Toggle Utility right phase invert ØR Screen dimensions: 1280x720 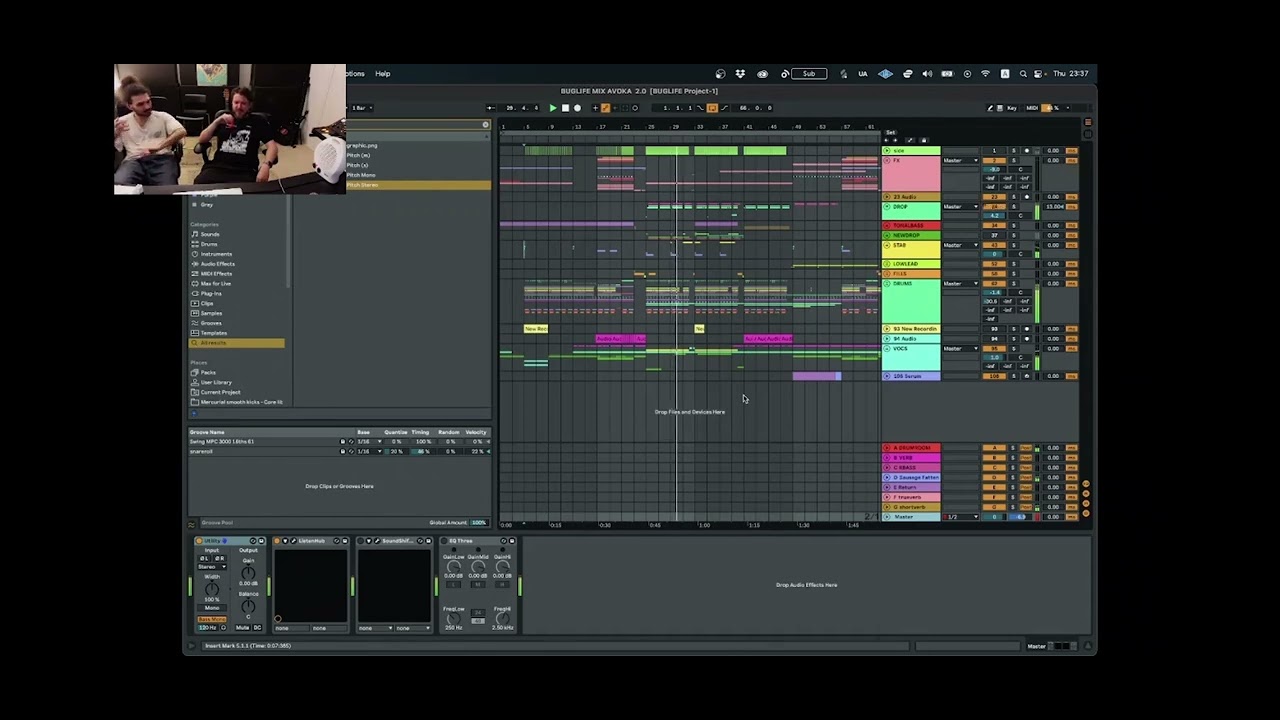coord(219,558)
